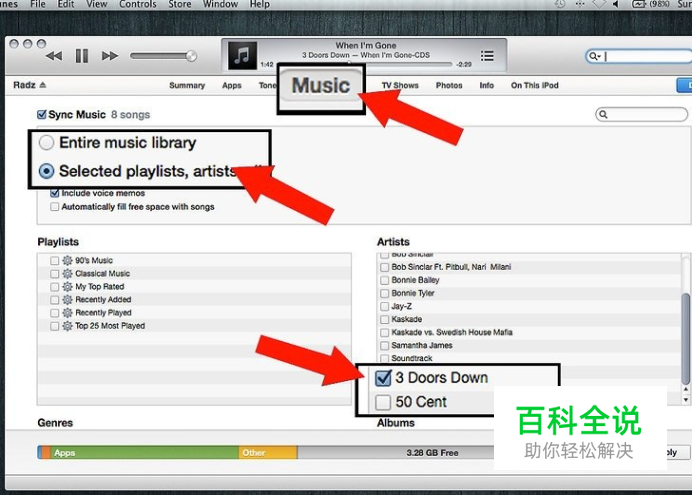Check the My Top Rated playlist
Screen dimensions: 692x495
[x=54, y=287]
